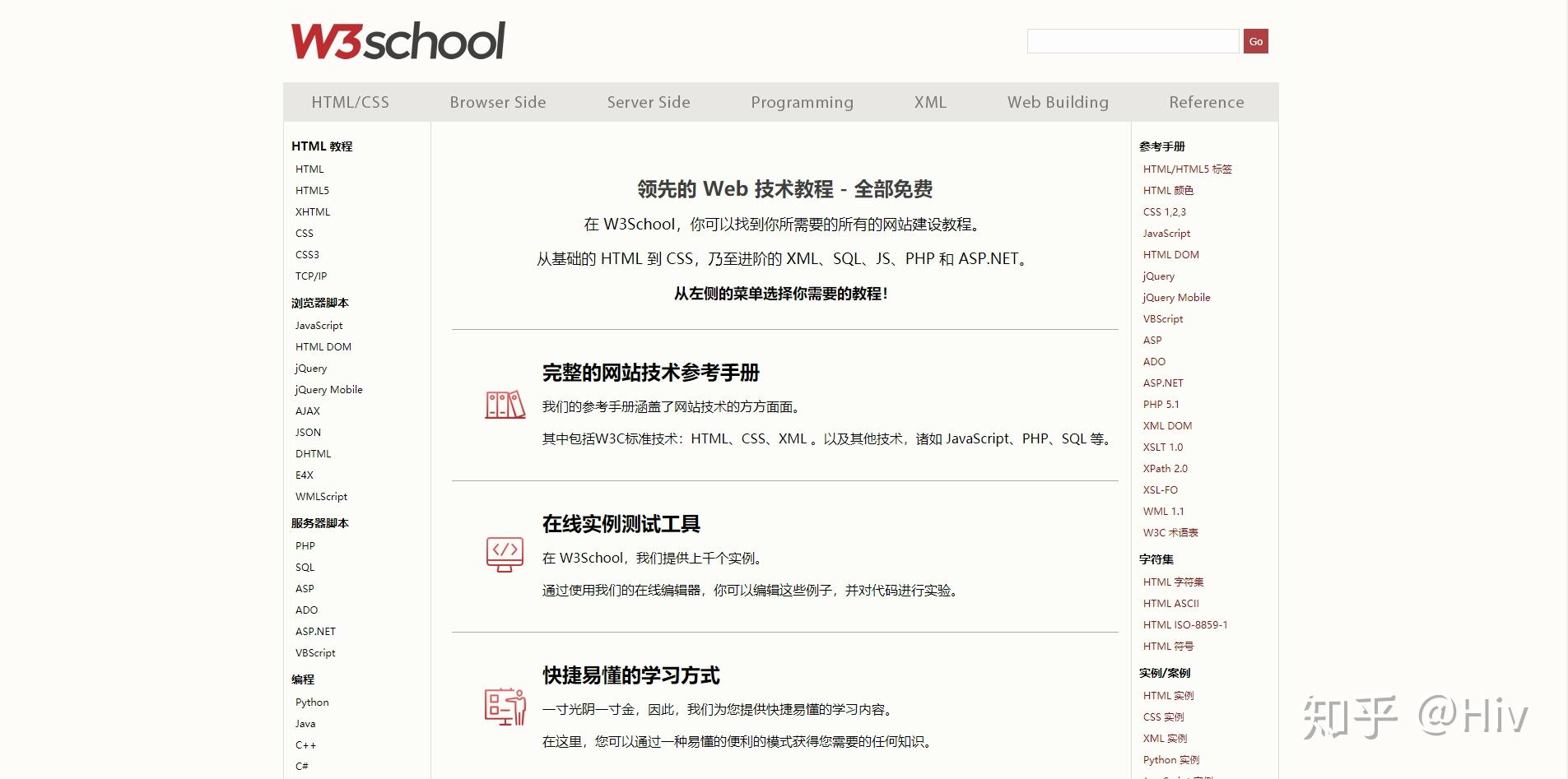The image size is (1568, 779).
Task: Open CSS3 tutorial link
Action: 307,254
